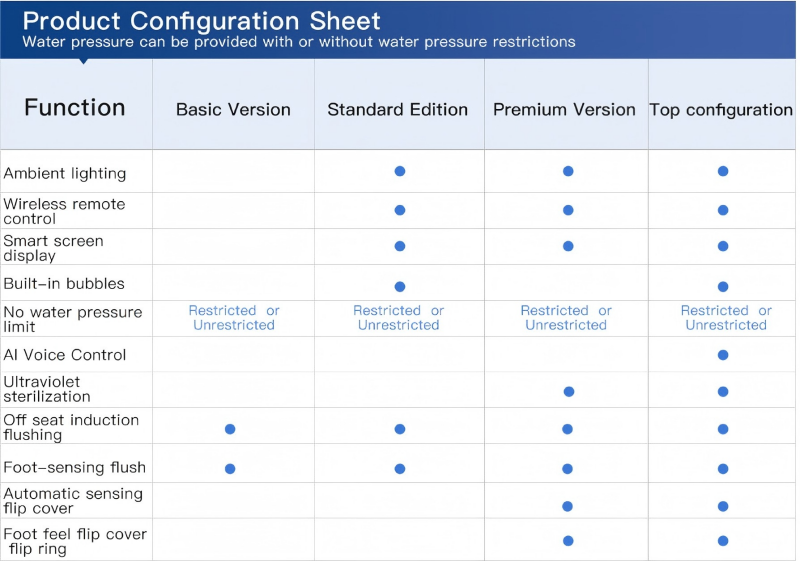Click Restricted or Unrestricted under Basic Version
800x561 pixels.
click(x=234, y=318)
